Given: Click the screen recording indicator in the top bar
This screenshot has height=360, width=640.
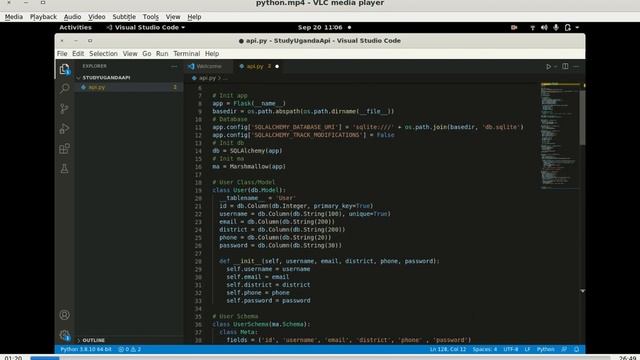Looking at the screenshot, I should tap(514, 27).
